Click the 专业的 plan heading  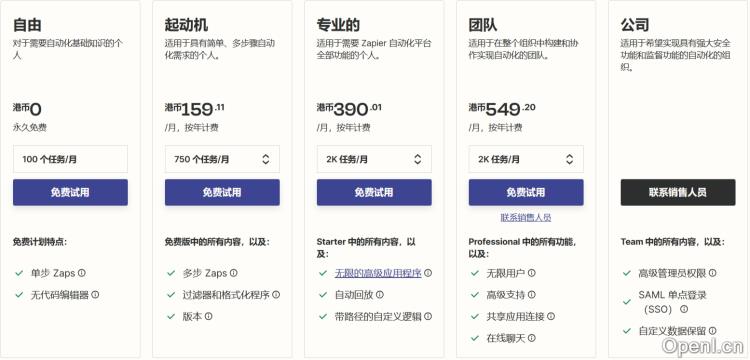(x=338, y=24)
